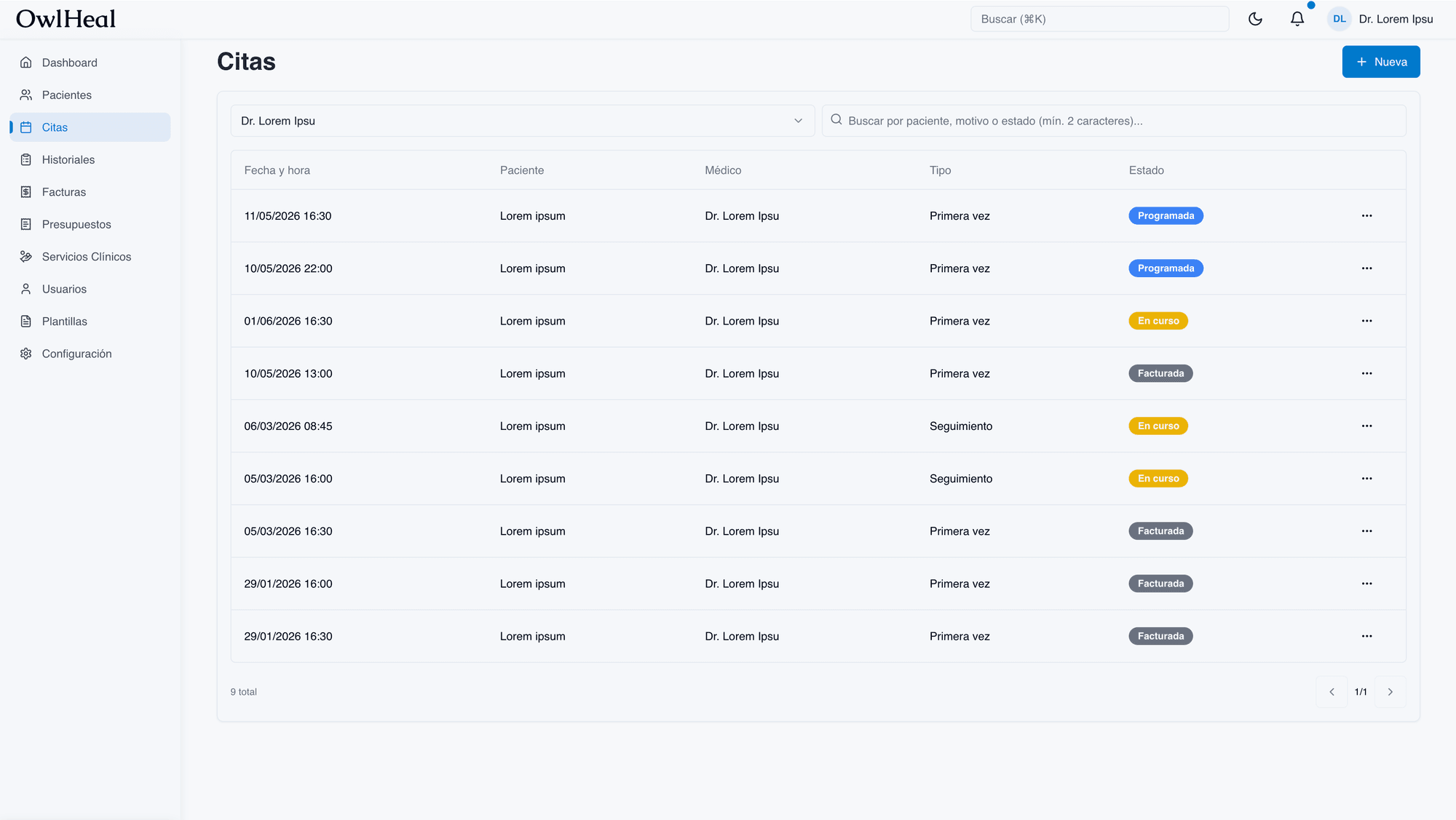Go to next page of appointments
This screenshot has height=820, width=1456.
(1390, 692)
